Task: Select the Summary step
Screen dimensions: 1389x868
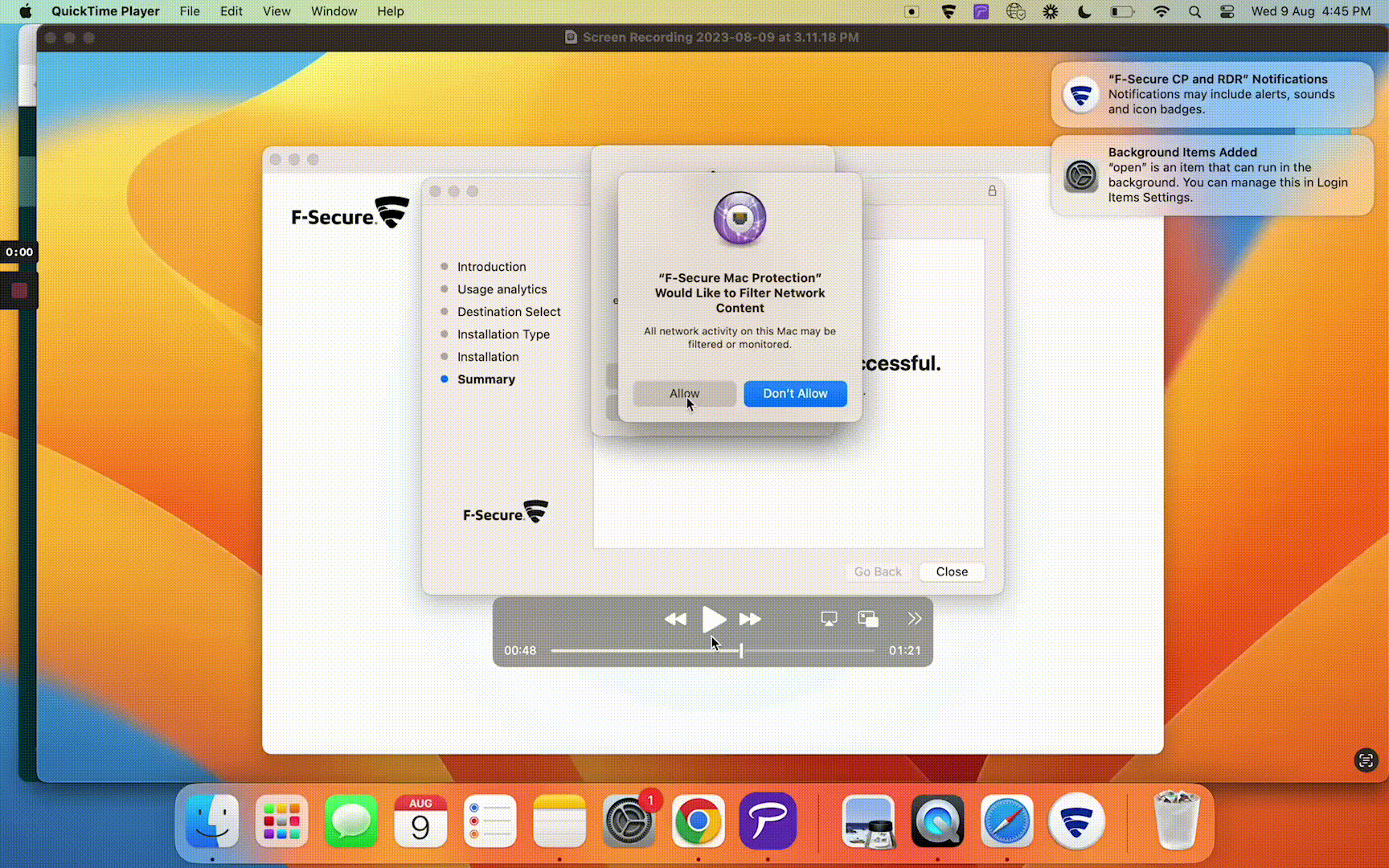Action: [x=486, y=379]
